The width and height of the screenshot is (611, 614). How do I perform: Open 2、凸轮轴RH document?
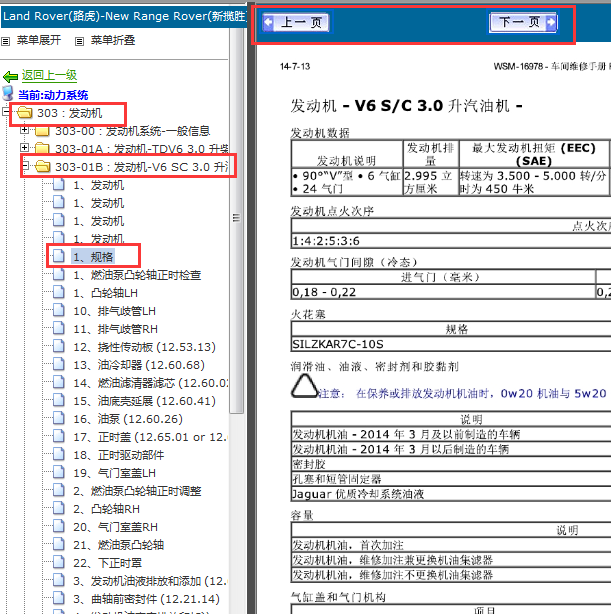tap(106, 509)
